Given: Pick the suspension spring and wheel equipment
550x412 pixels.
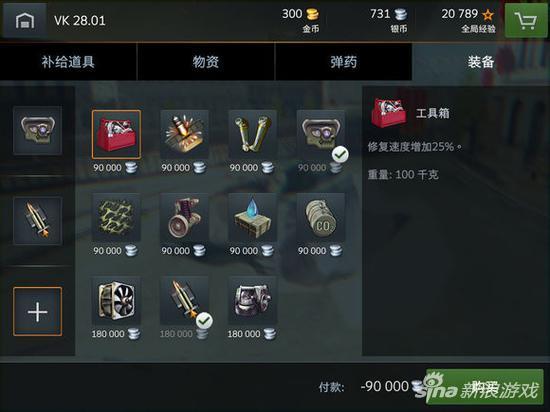Looking at the screenshot, I should (x=185, y=217).
